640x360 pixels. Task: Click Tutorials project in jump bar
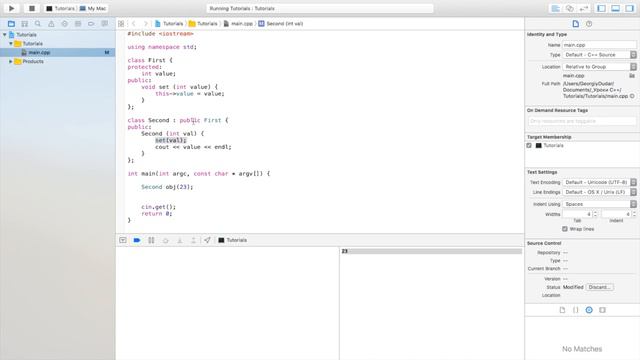pos(169,24)
